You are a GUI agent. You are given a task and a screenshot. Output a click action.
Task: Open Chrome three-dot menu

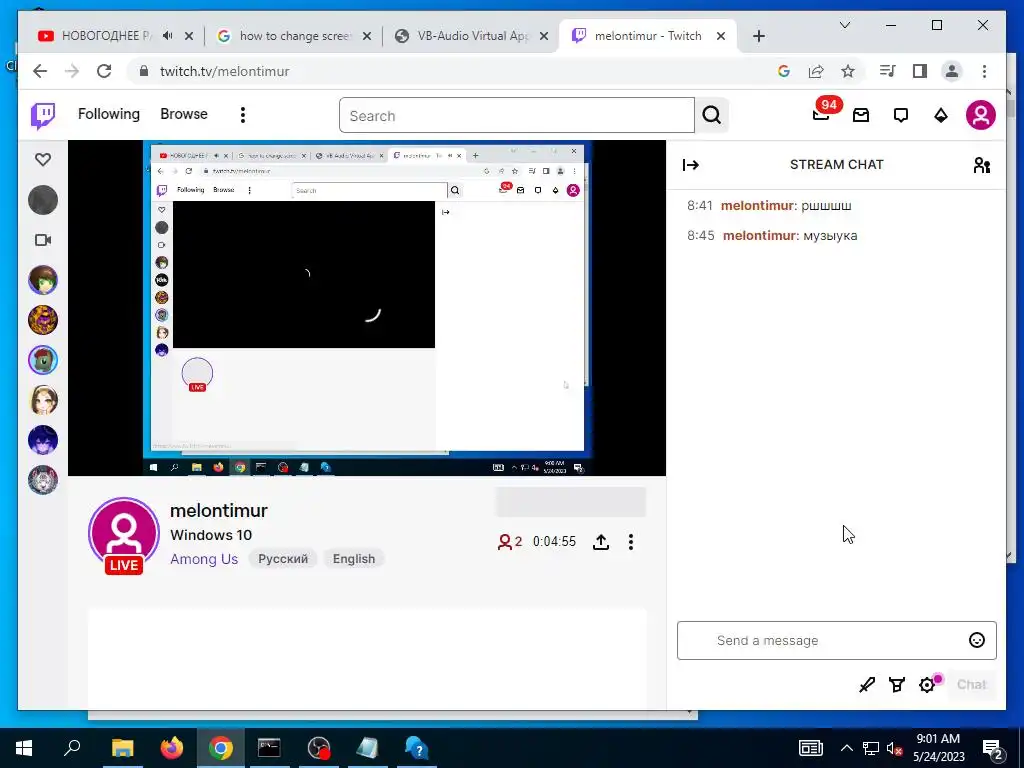(x=984, y=71)
